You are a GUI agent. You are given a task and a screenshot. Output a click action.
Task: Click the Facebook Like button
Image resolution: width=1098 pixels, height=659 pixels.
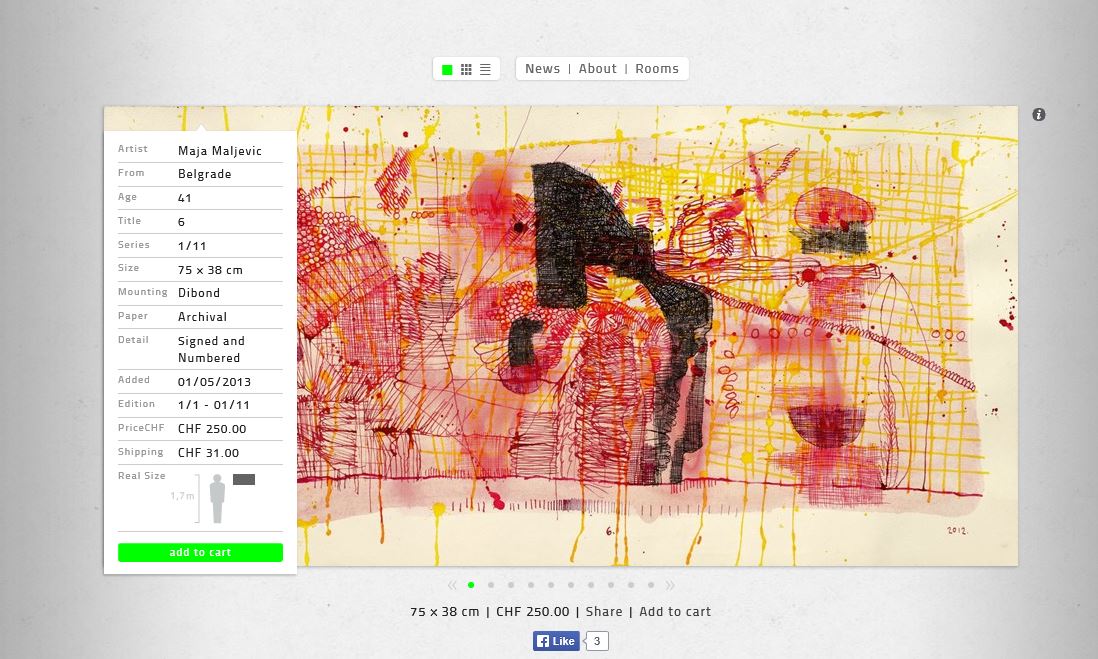(556, 641)
